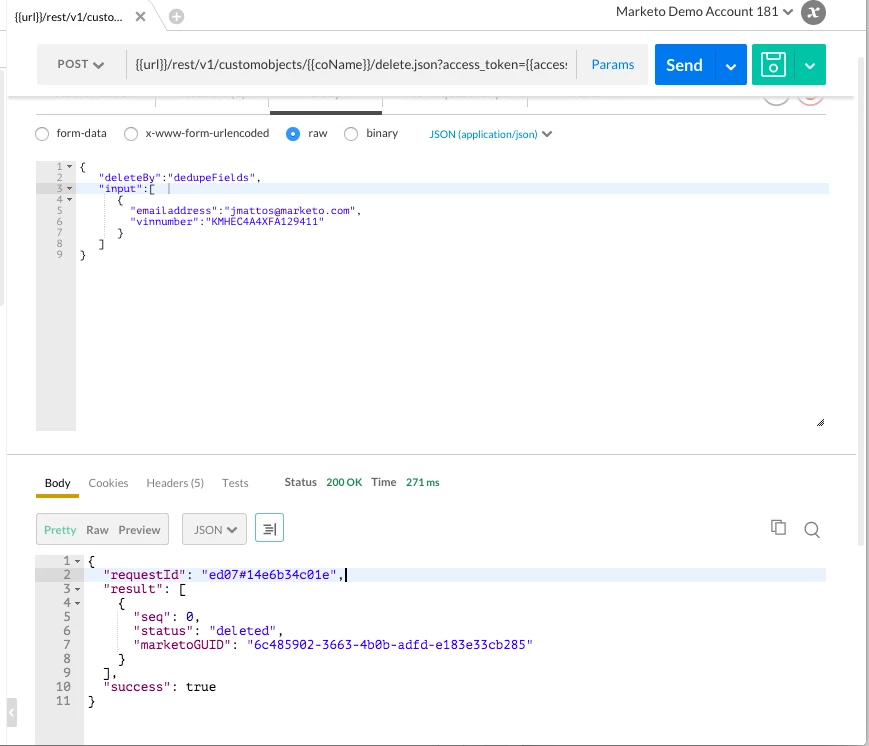Open the POST method dropdown
Screen dimensions: 869x746
click(x=81, y=64)
